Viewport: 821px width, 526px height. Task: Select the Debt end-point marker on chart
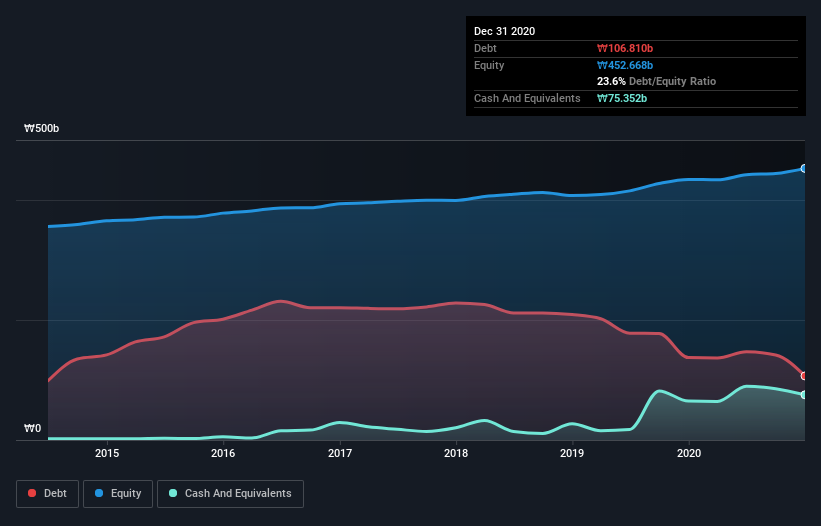[x=804, y=376]
